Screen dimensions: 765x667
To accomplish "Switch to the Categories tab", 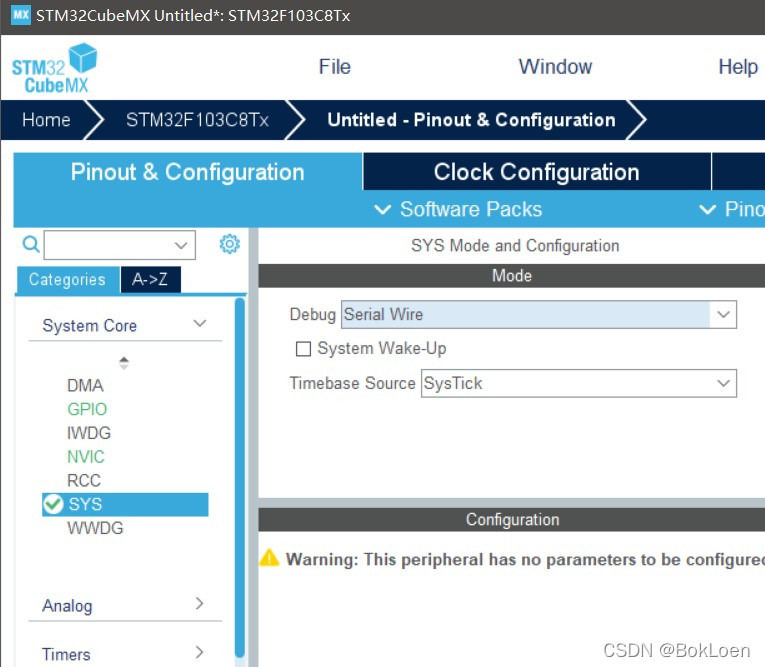I will coord(67,280).
